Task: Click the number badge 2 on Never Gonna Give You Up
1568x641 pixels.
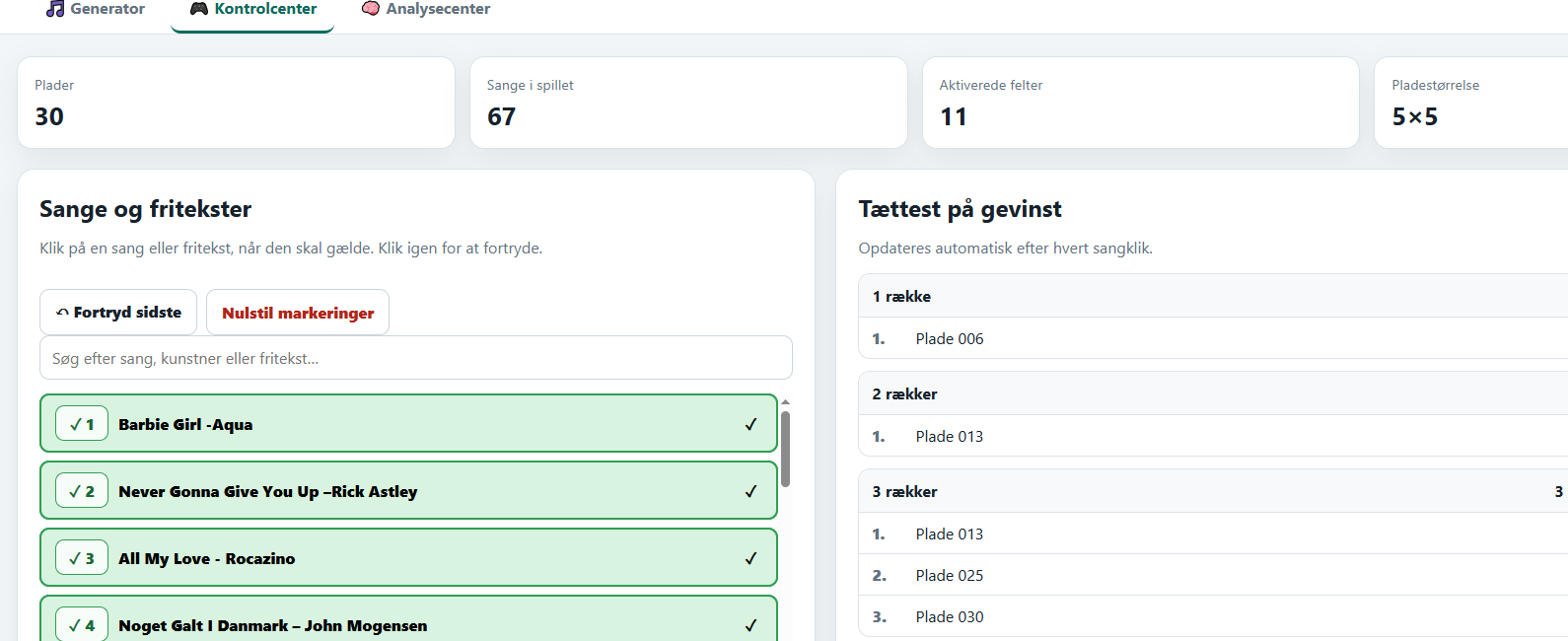Action: pos(82,491)
